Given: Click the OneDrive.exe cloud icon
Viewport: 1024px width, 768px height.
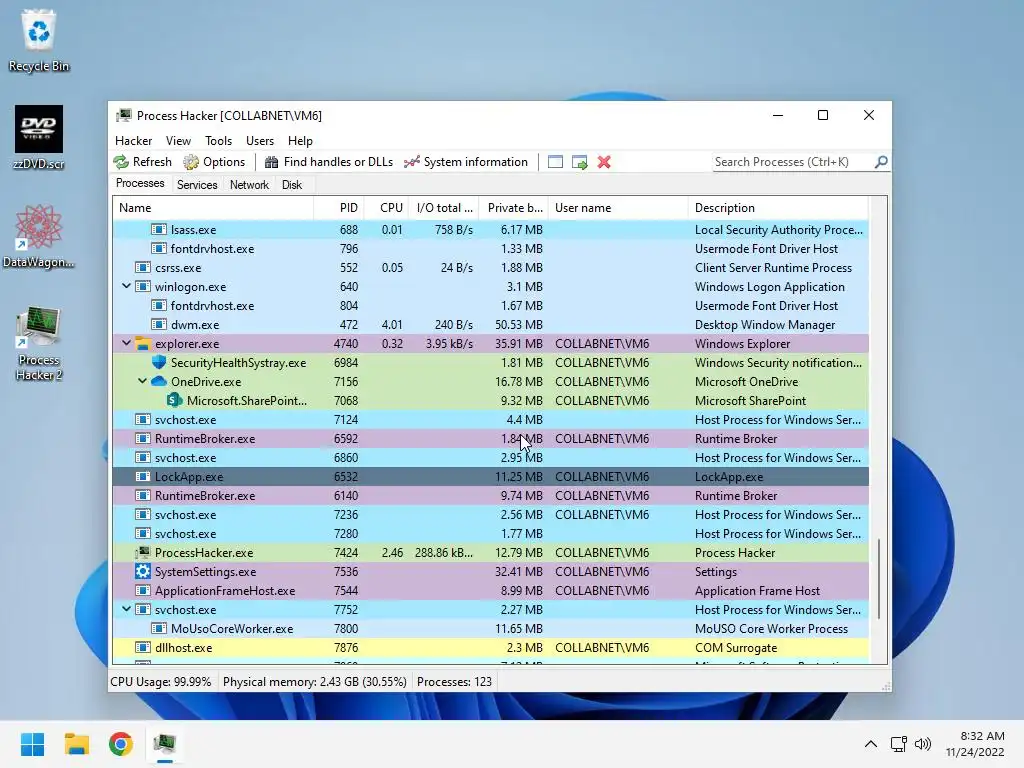Looking at the screenshot, I should pos(159,381).
